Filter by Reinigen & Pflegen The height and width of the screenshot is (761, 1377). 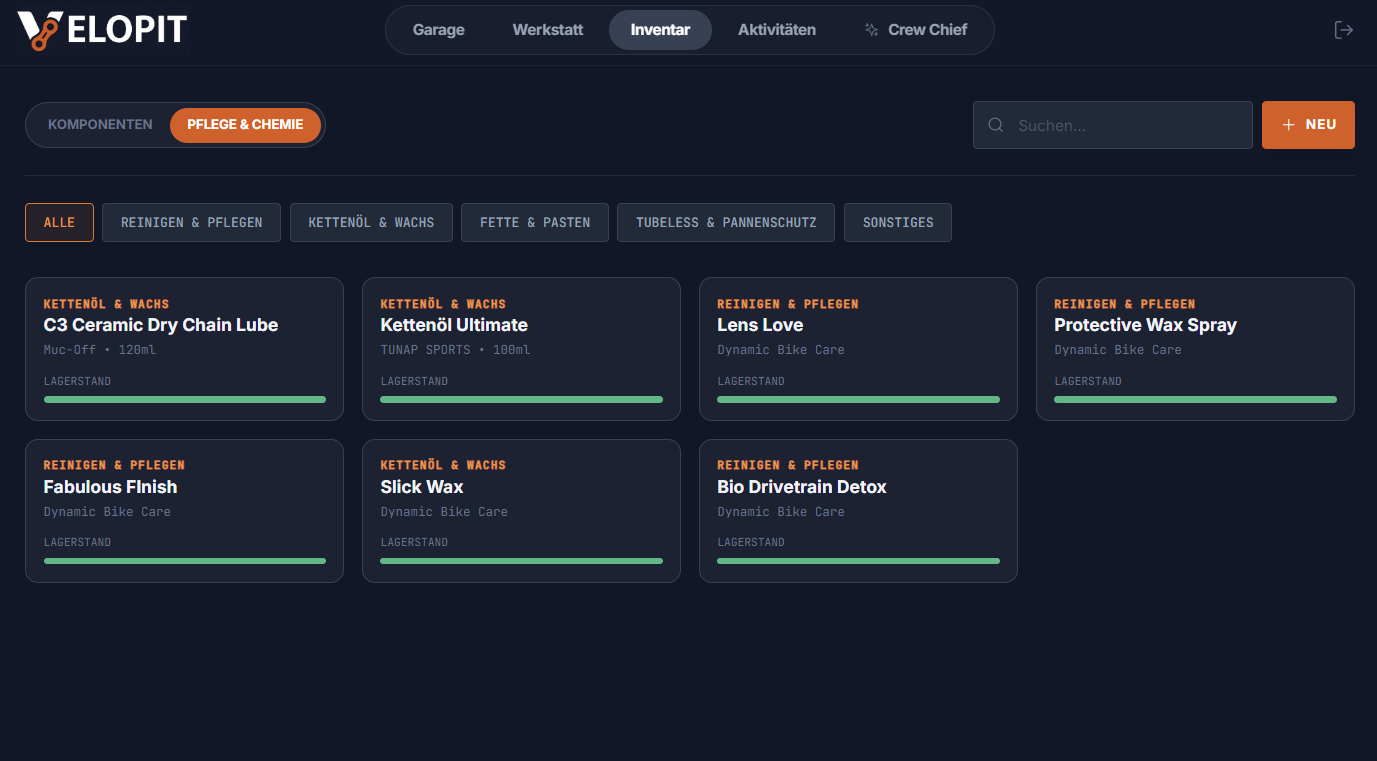point(191,223)
